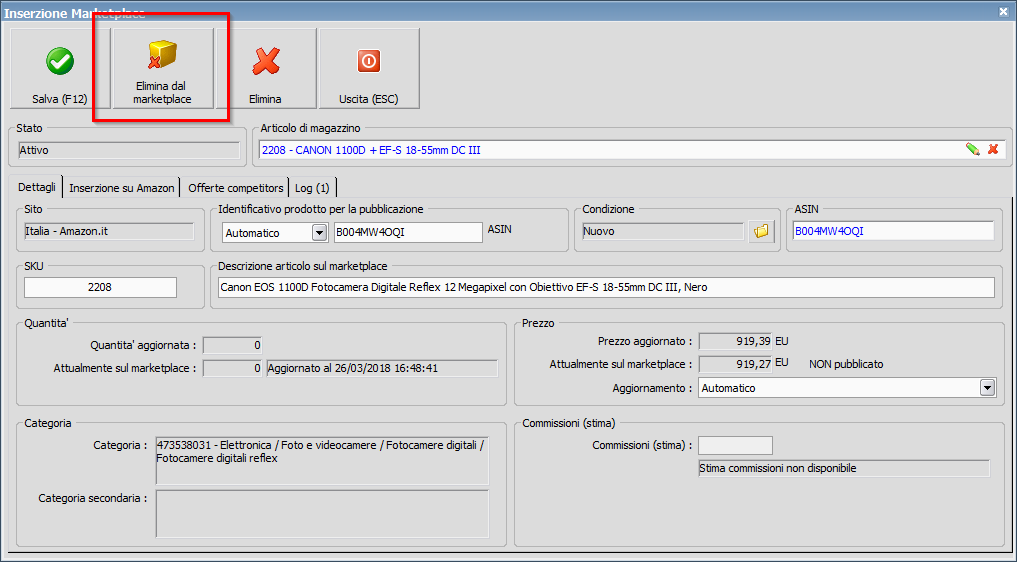Open the Inserzione su Amazon tab
This screenshot has height=562, width=1017.
122,188
